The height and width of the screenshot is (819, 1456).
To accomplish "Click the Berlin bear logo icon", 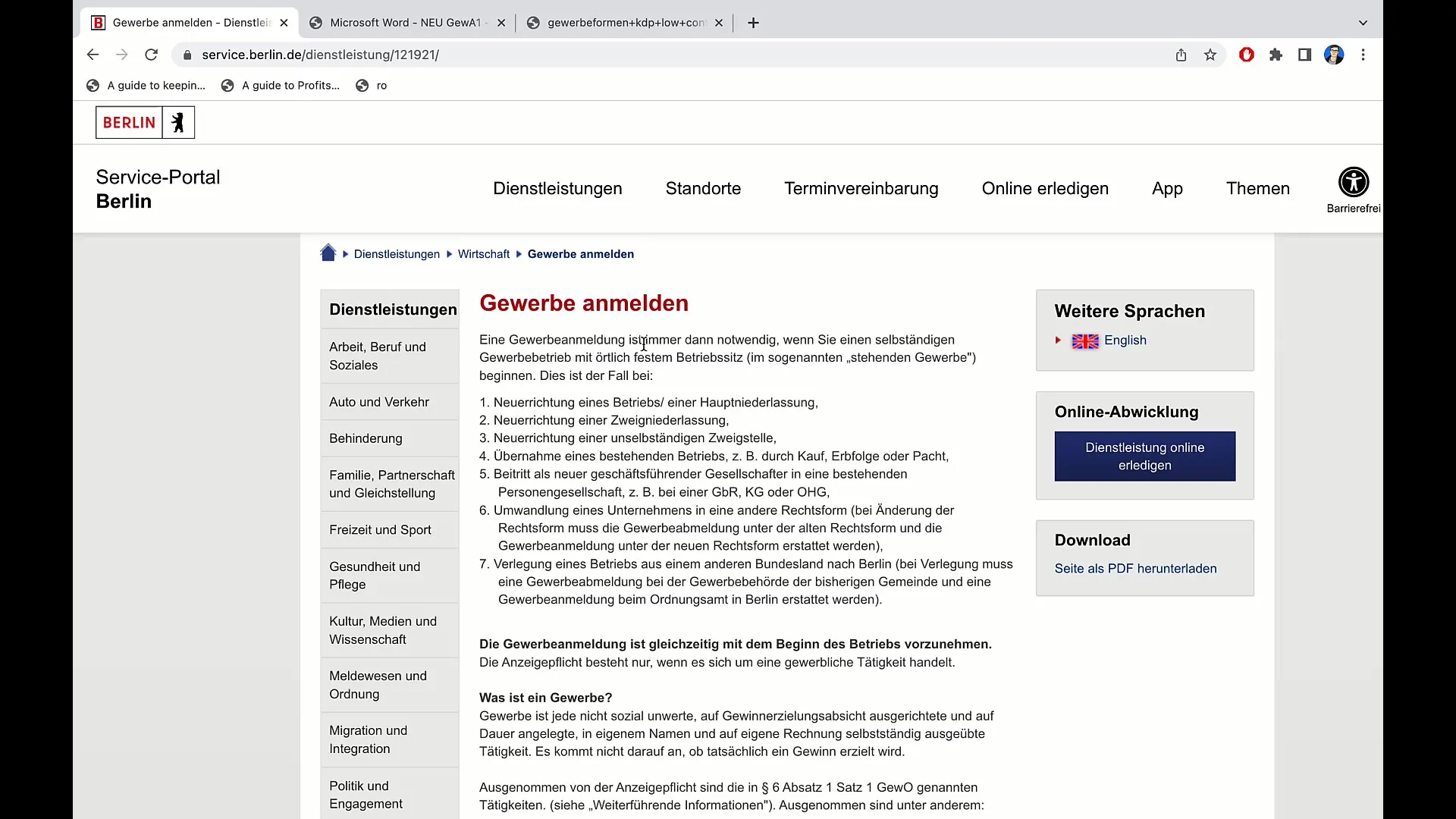I will click(x=177, y=122).
